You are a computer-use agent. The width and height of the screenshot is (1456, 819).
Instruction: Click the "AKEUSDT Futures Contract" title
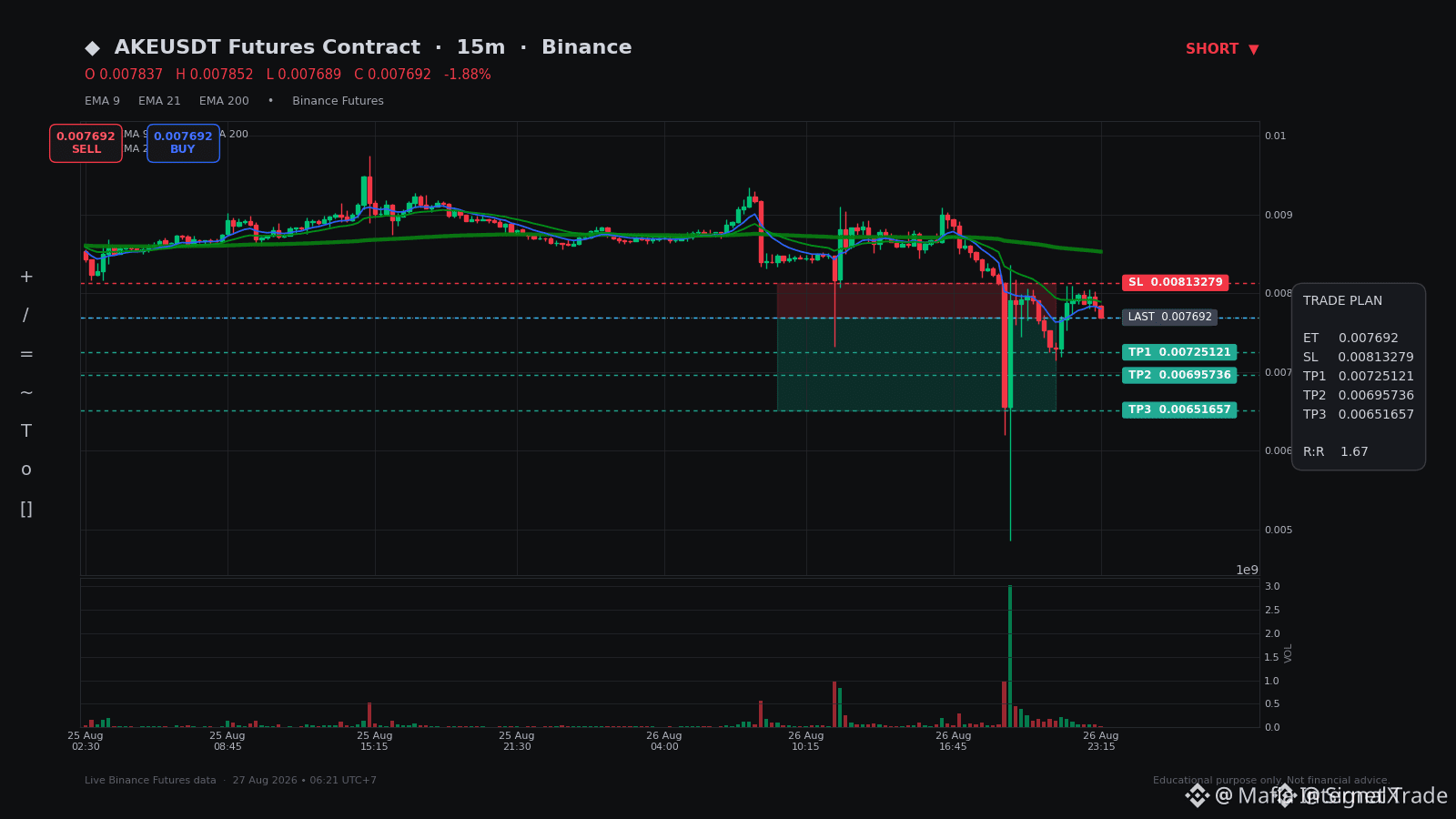pos(268,47)
